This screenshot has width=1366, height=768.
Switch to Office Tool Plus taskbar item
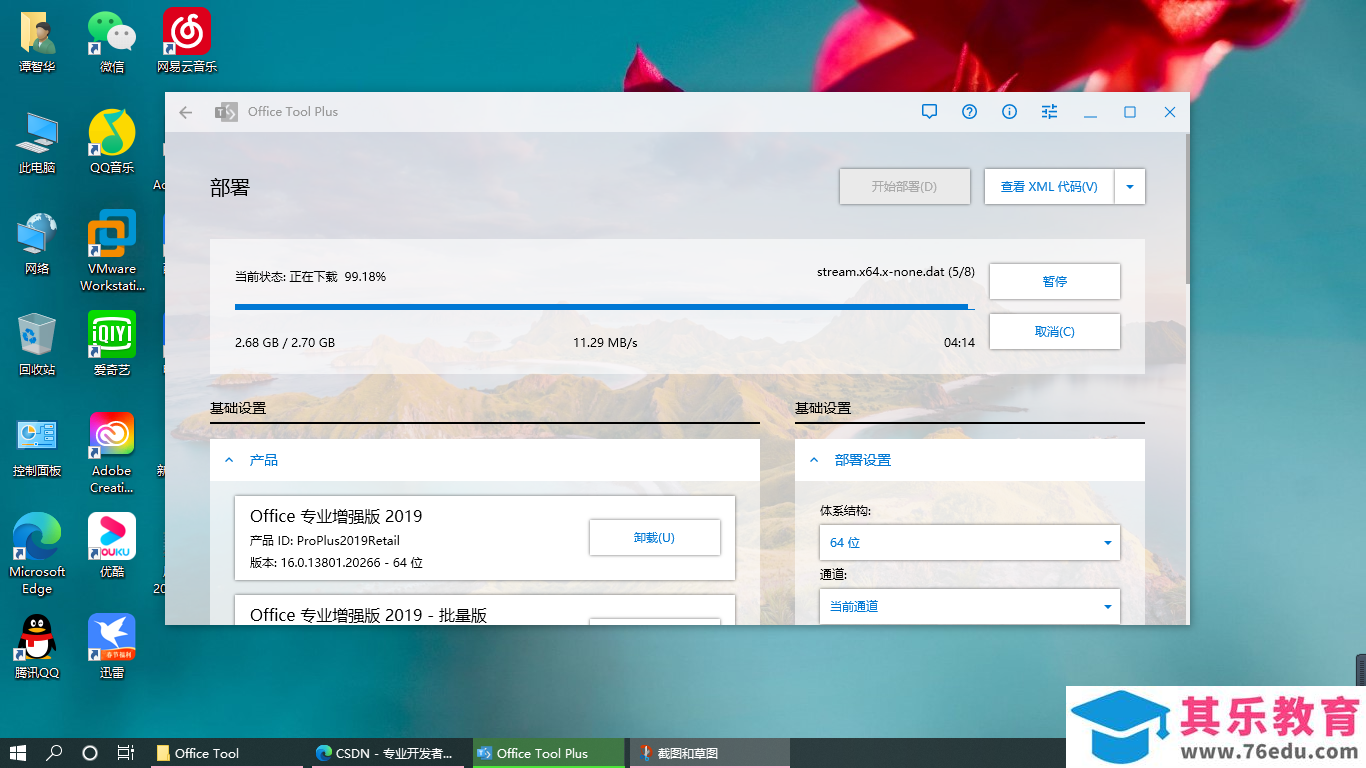[x=547, y=753]
